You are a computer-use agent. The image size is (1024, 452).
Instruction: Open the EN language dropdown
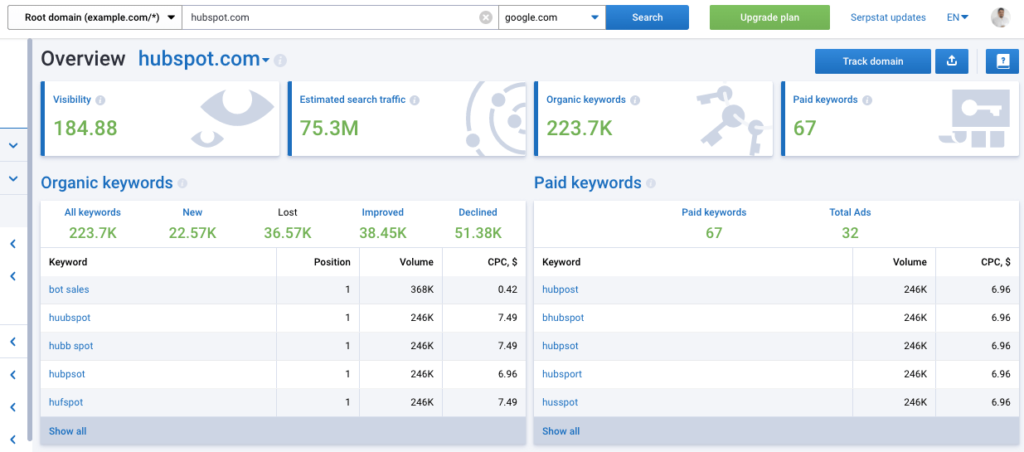coord(957,18)
